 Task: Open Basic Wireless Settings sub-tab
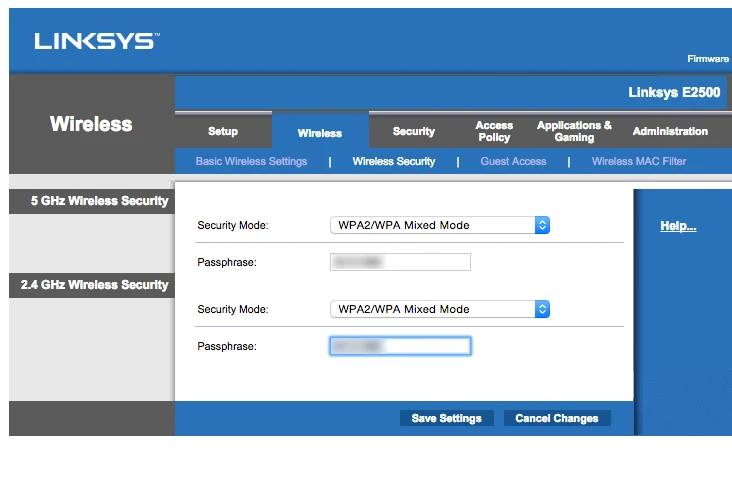(x=251, y=162)
